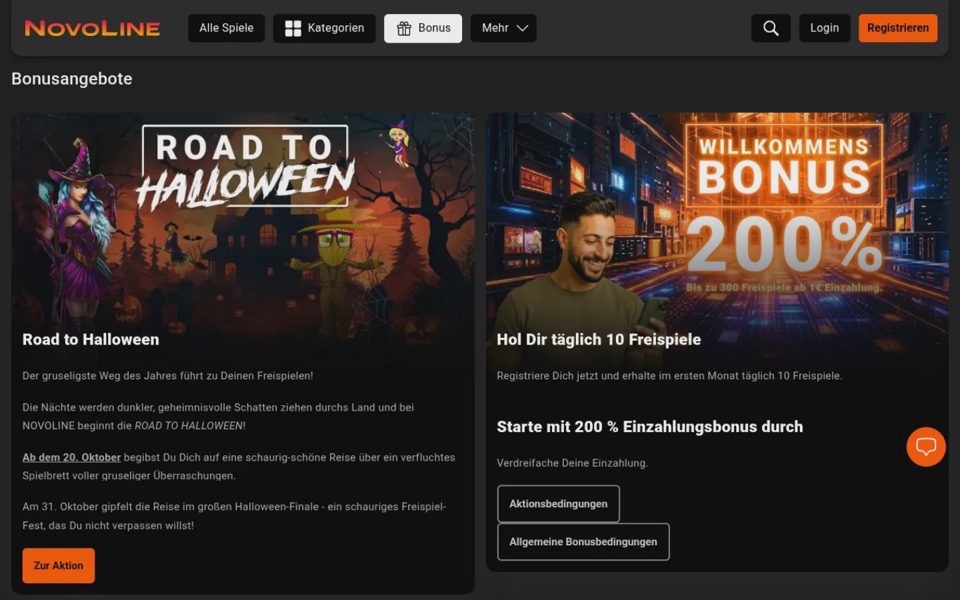Click the 'Ab dem 20. Oktober' underlined text
This screenshot has width=960, height=600.
[x=72, y=457]
